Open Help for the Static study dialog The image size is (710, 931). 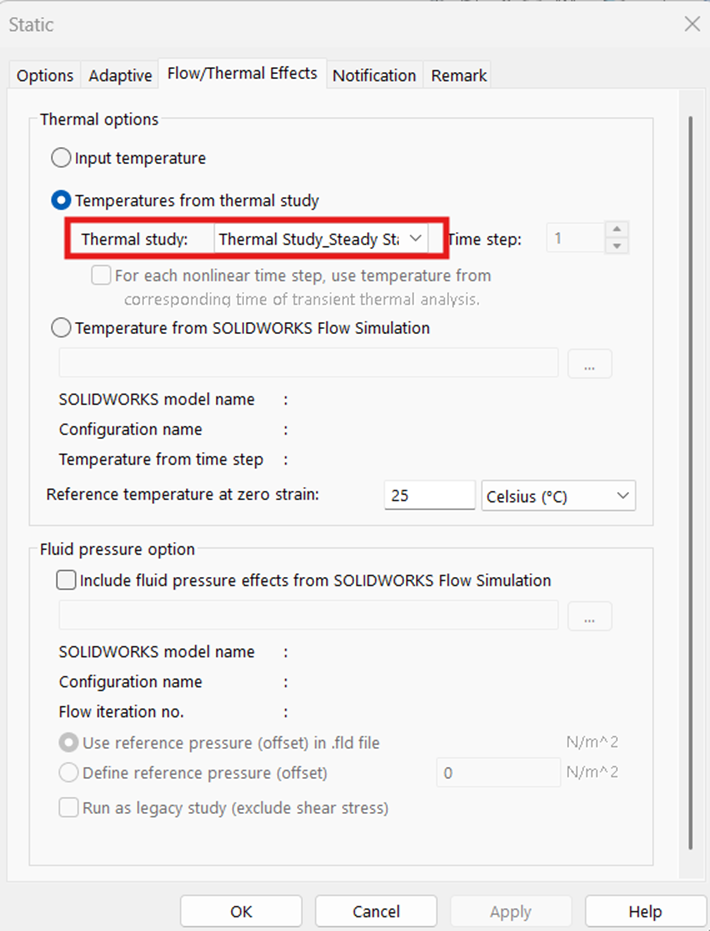(x=644, y=911)
